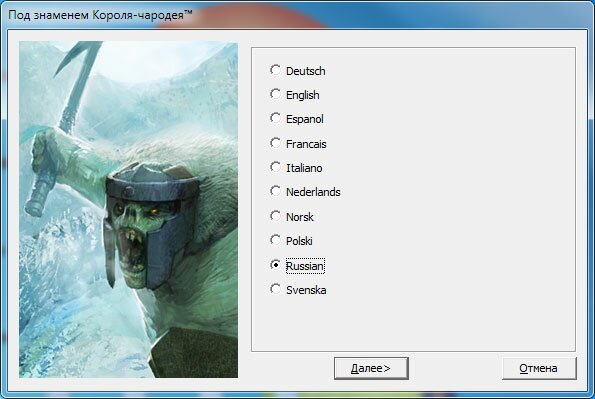This screenshot has height=399, width=595.
Task: Click the English label text
Action: (x=302, y=95)
